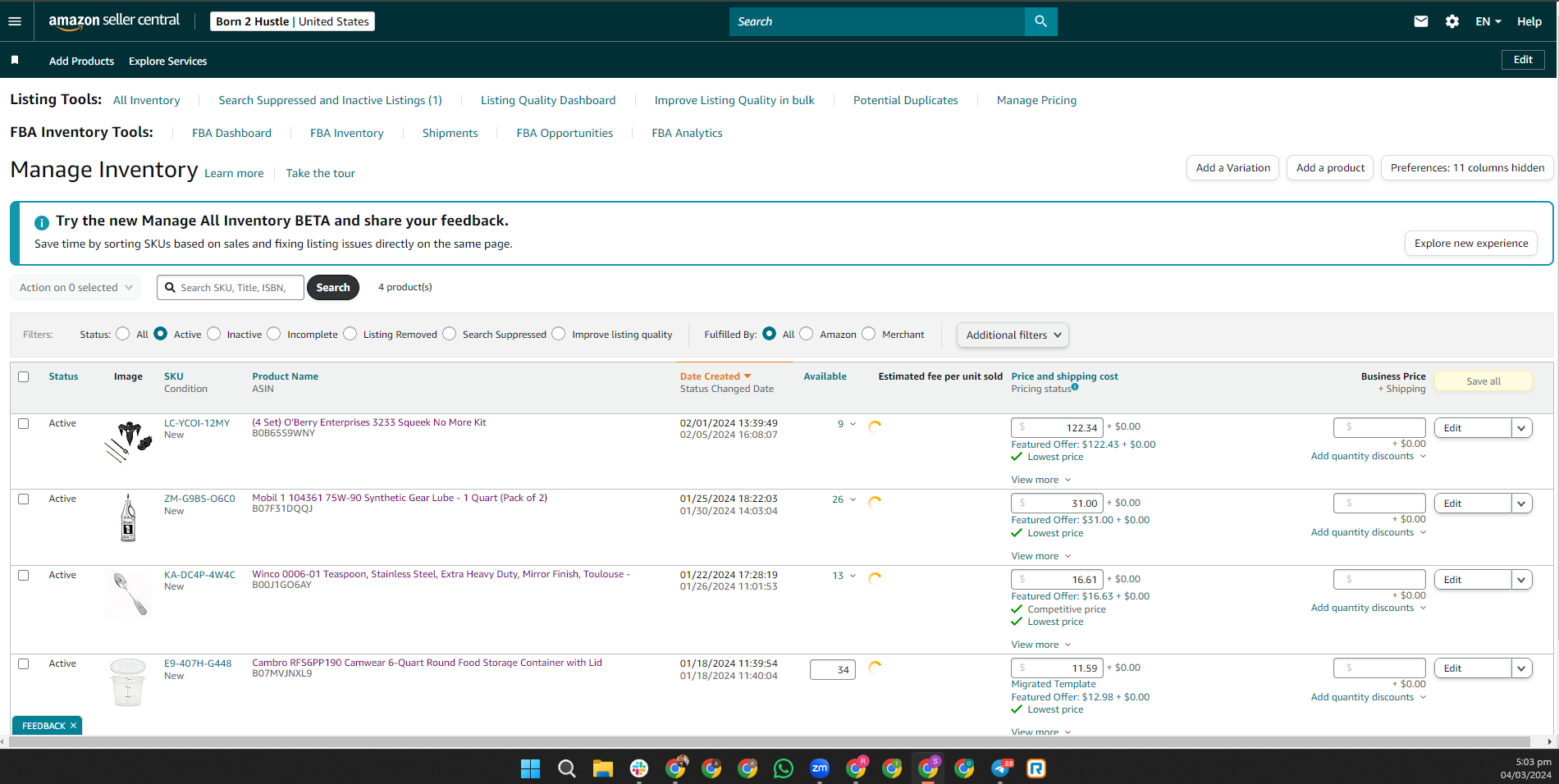Click the Pricing status info icon
The width and height of the screenshot is (1559, 784).
(x=1075, y=387)
